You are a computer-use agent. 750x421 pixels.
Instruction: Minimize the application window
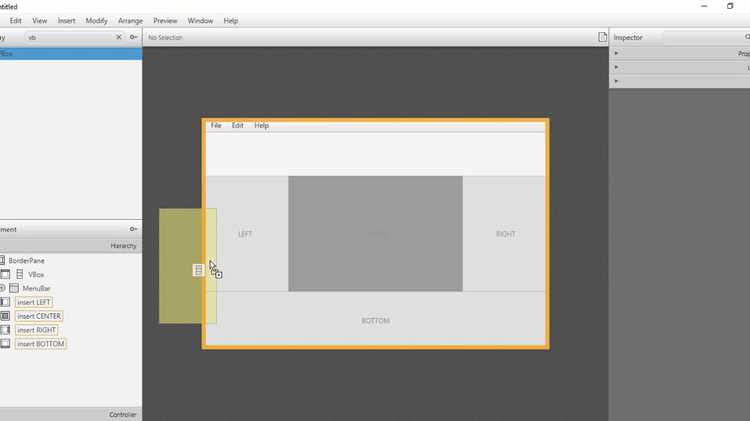704,6
